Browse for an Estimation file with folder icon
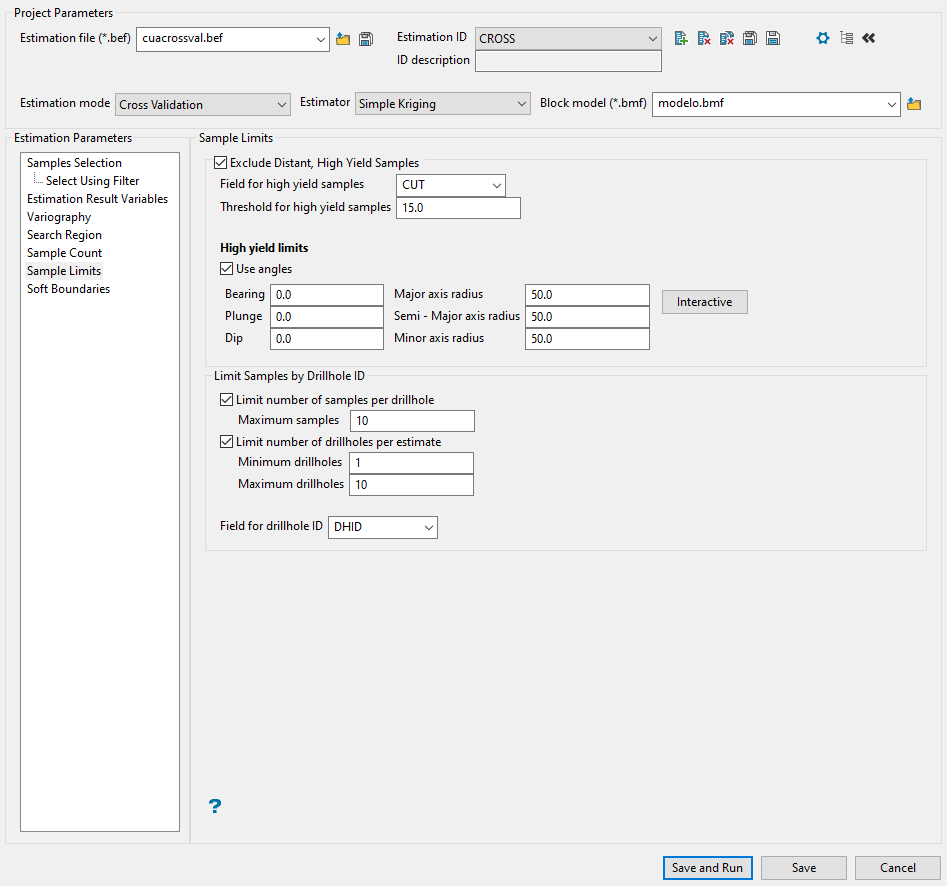This screenshot has height=886, width=947. 343,39
